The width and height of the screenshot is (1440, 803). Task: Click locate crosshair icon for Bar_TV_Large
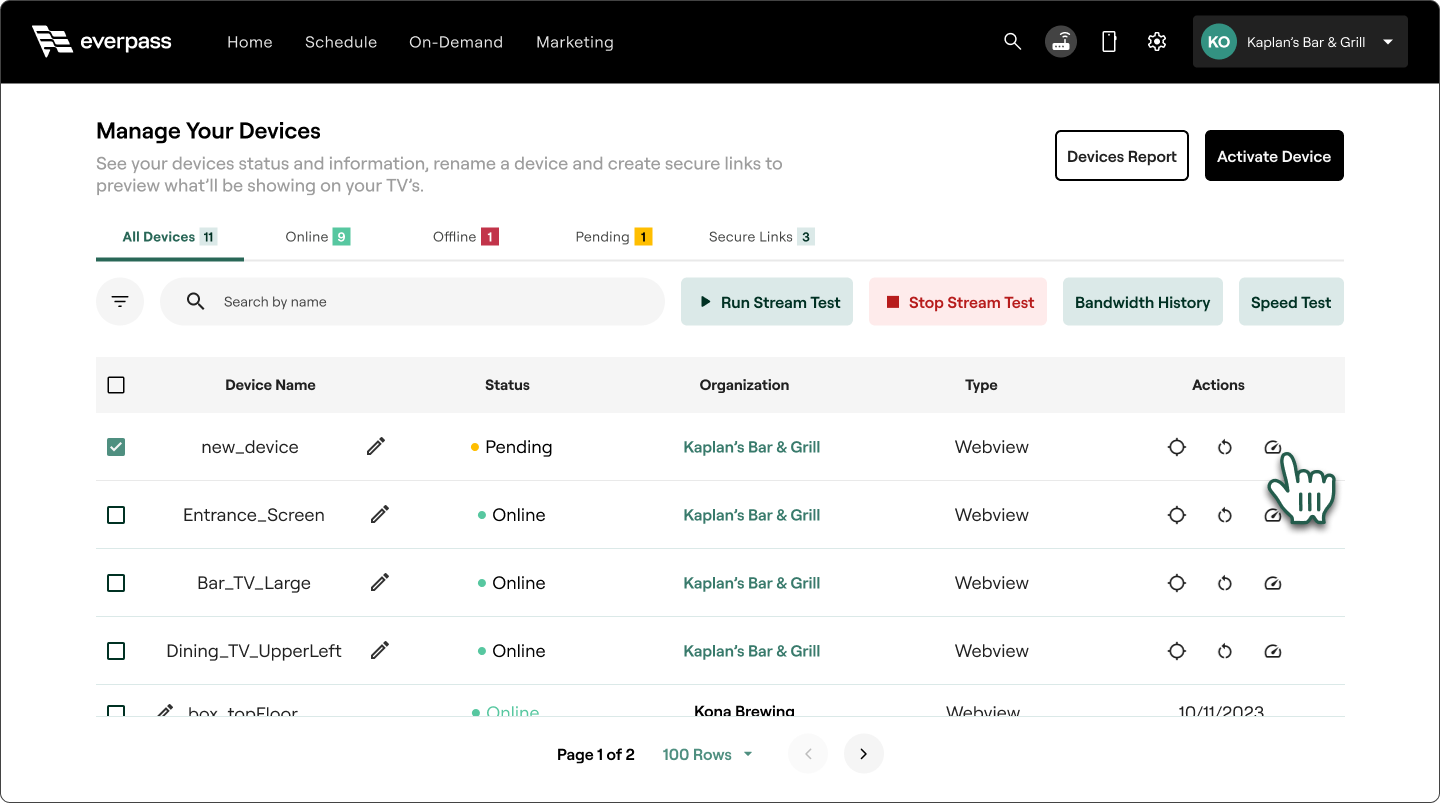[1177, 583]
